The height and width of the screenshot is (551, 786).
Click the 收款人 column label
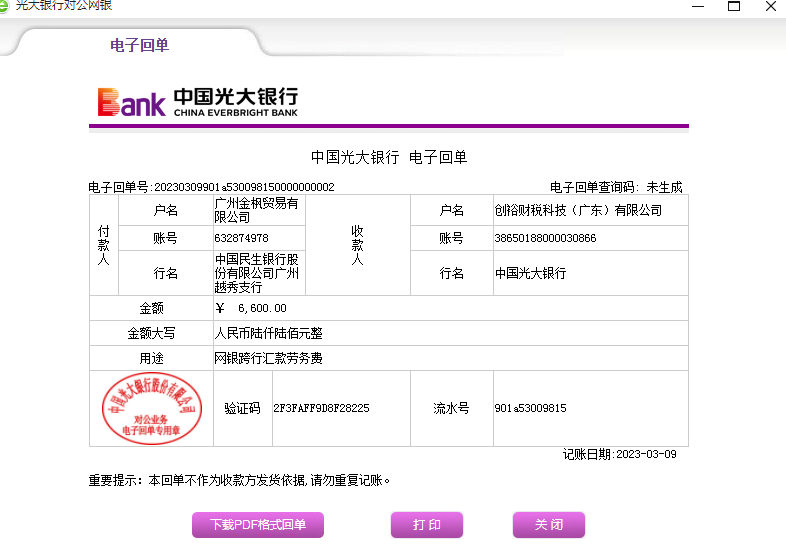(x=357, y=245)
